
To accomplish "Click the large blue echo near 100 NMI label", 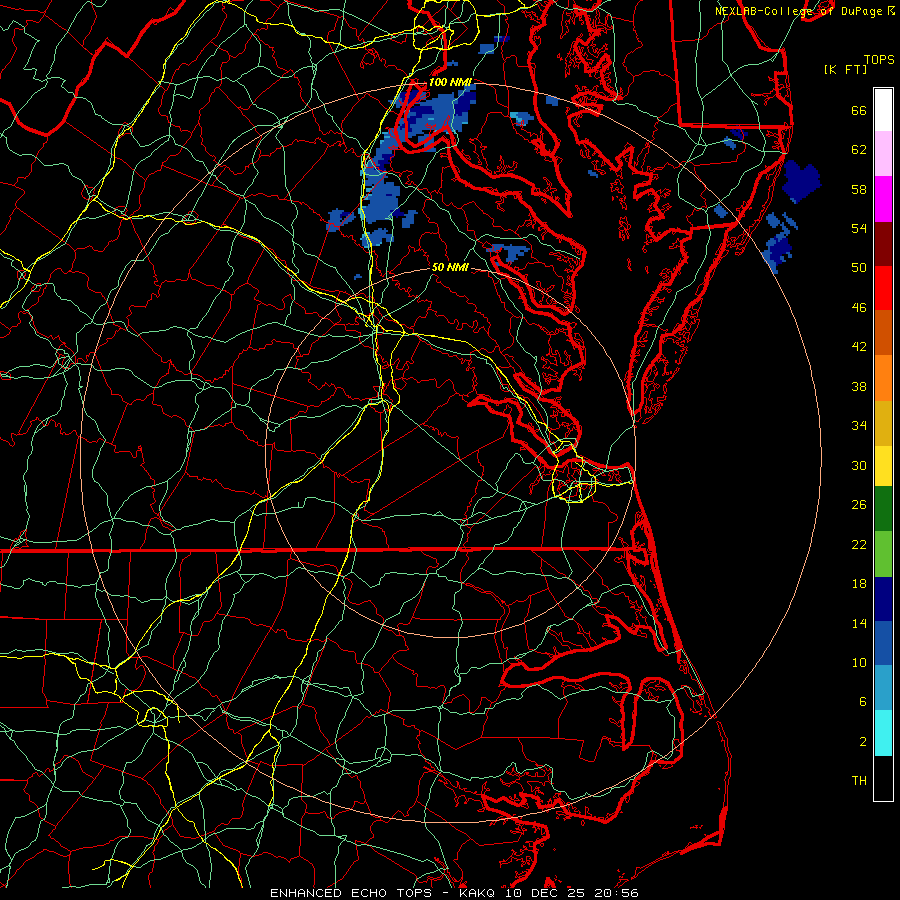I will tap(435, 115).
